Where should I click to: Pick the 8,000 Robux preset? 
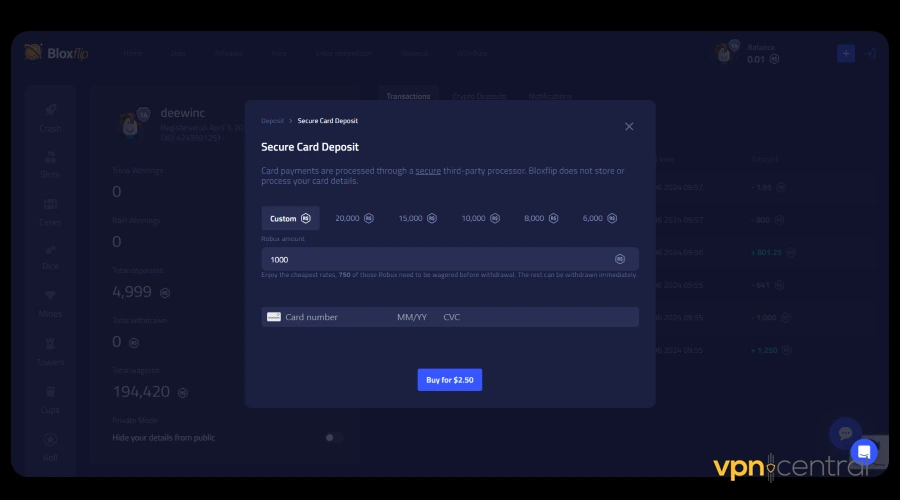pyautogui.click(x=541, y=218)
